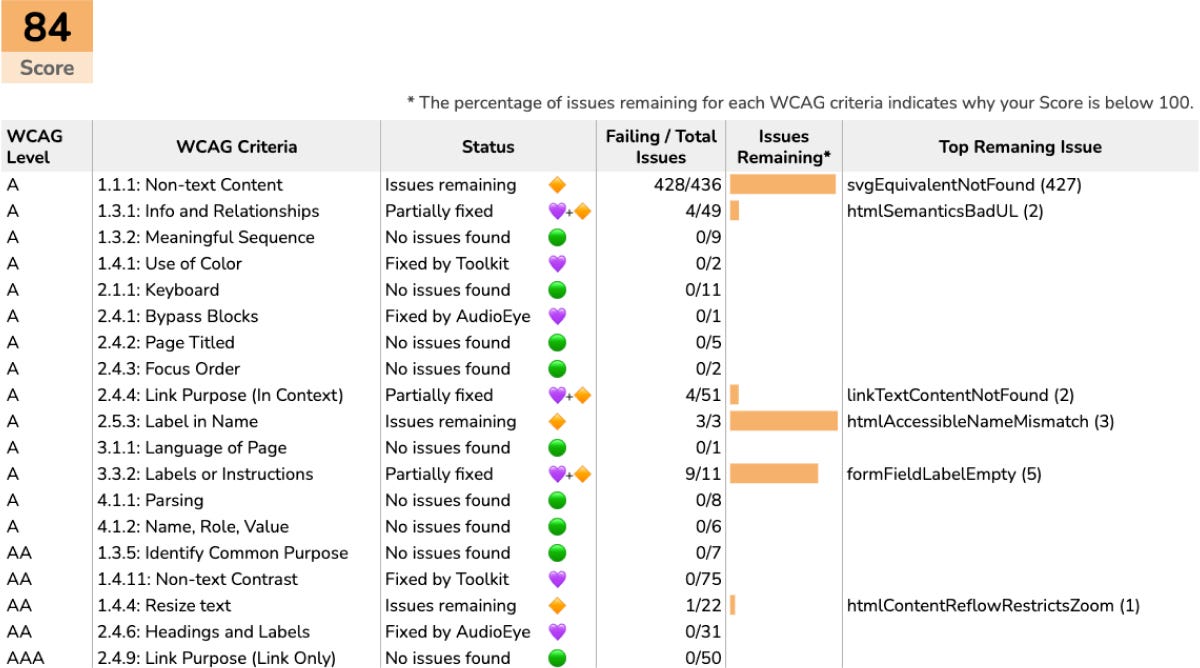1200x668 pixels.
Task: Click orange diamond for Label in Name
Action: (558, 422)
